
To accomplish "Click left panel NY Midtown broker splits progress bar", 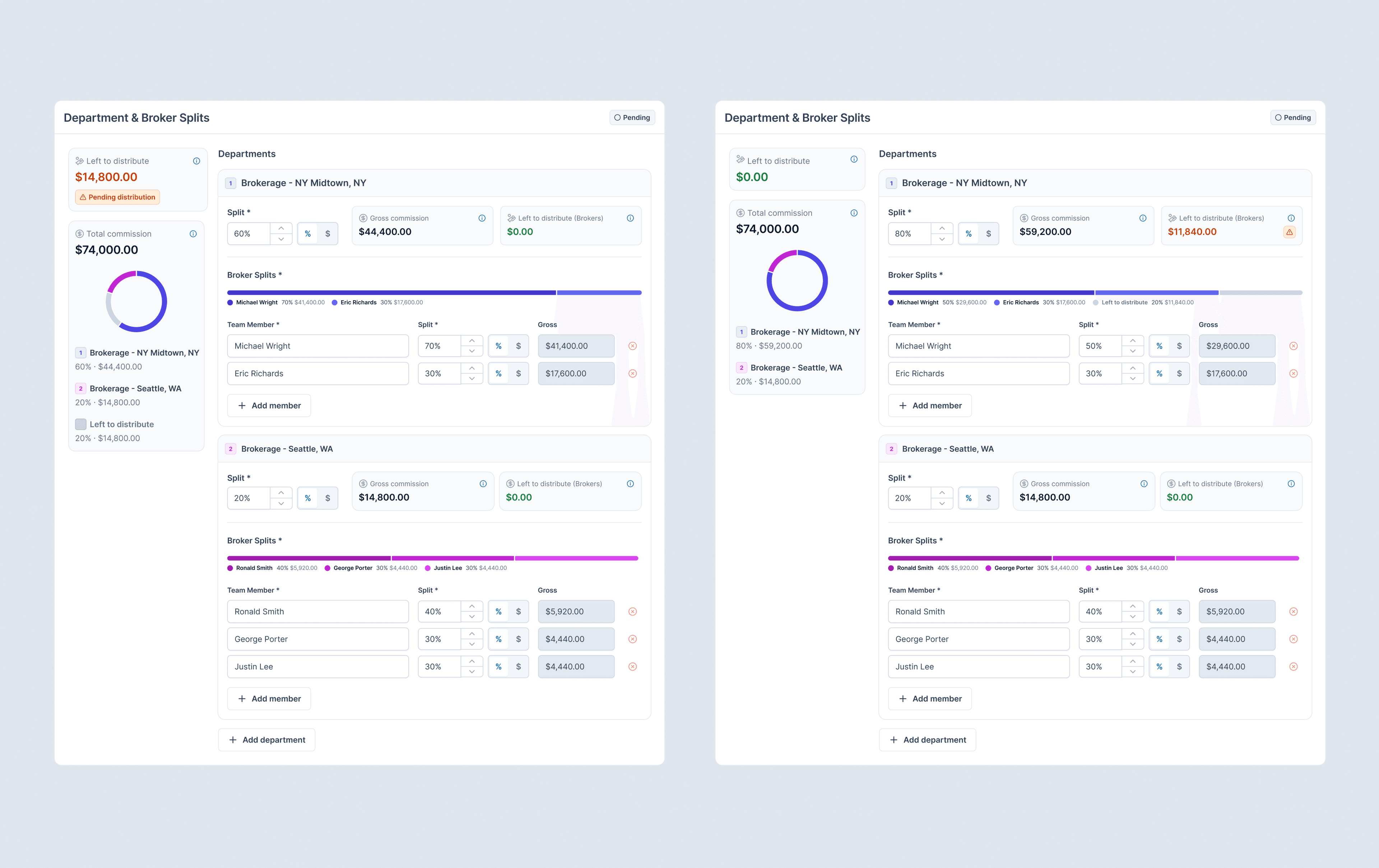I will (x=434, y=293).
